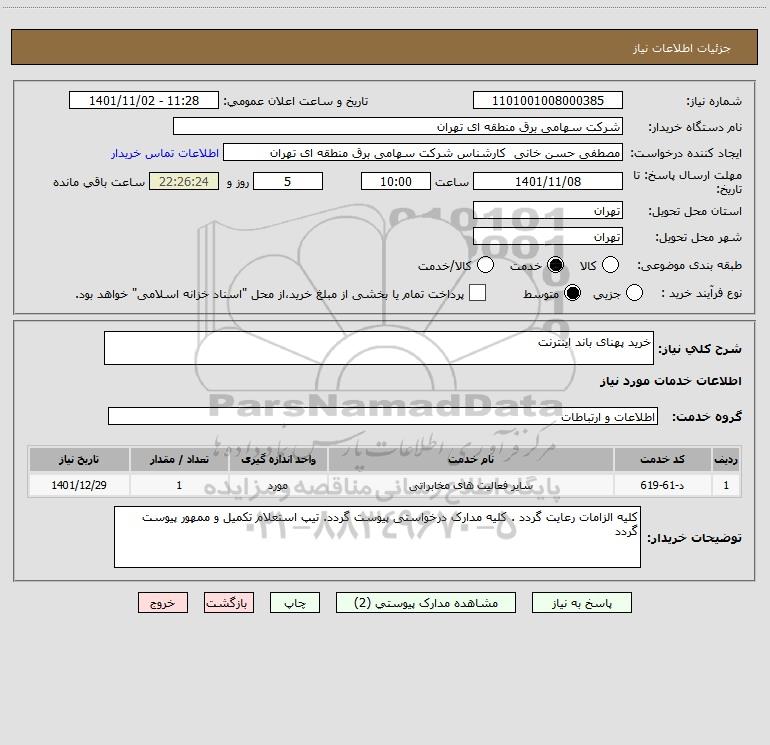The image size is (770, 745).
Task: Click service name سایر فعالیت های مخابراتی
Action: point(470,485)
